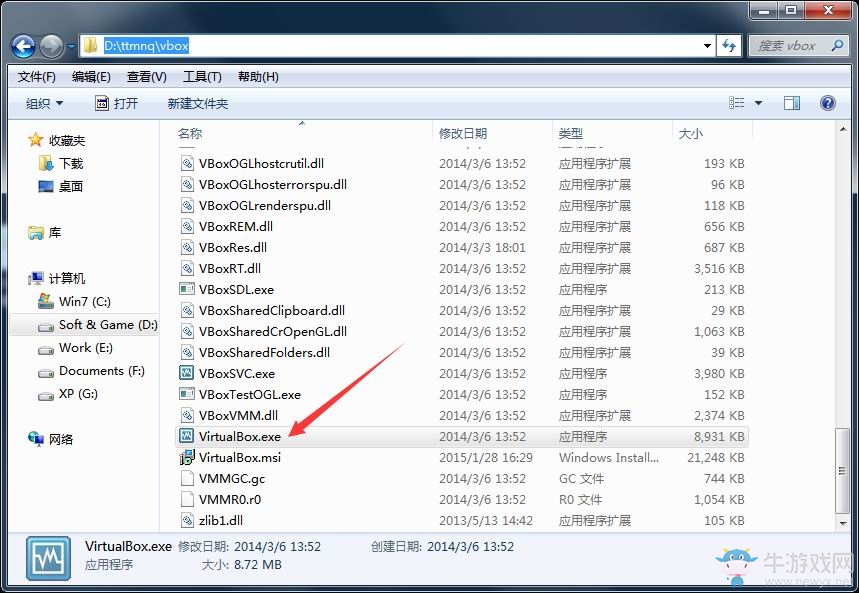This screenshot has width=859, height=593.
Task: Select 网络 in the navigation pane
Action: [x=61, y=440]
